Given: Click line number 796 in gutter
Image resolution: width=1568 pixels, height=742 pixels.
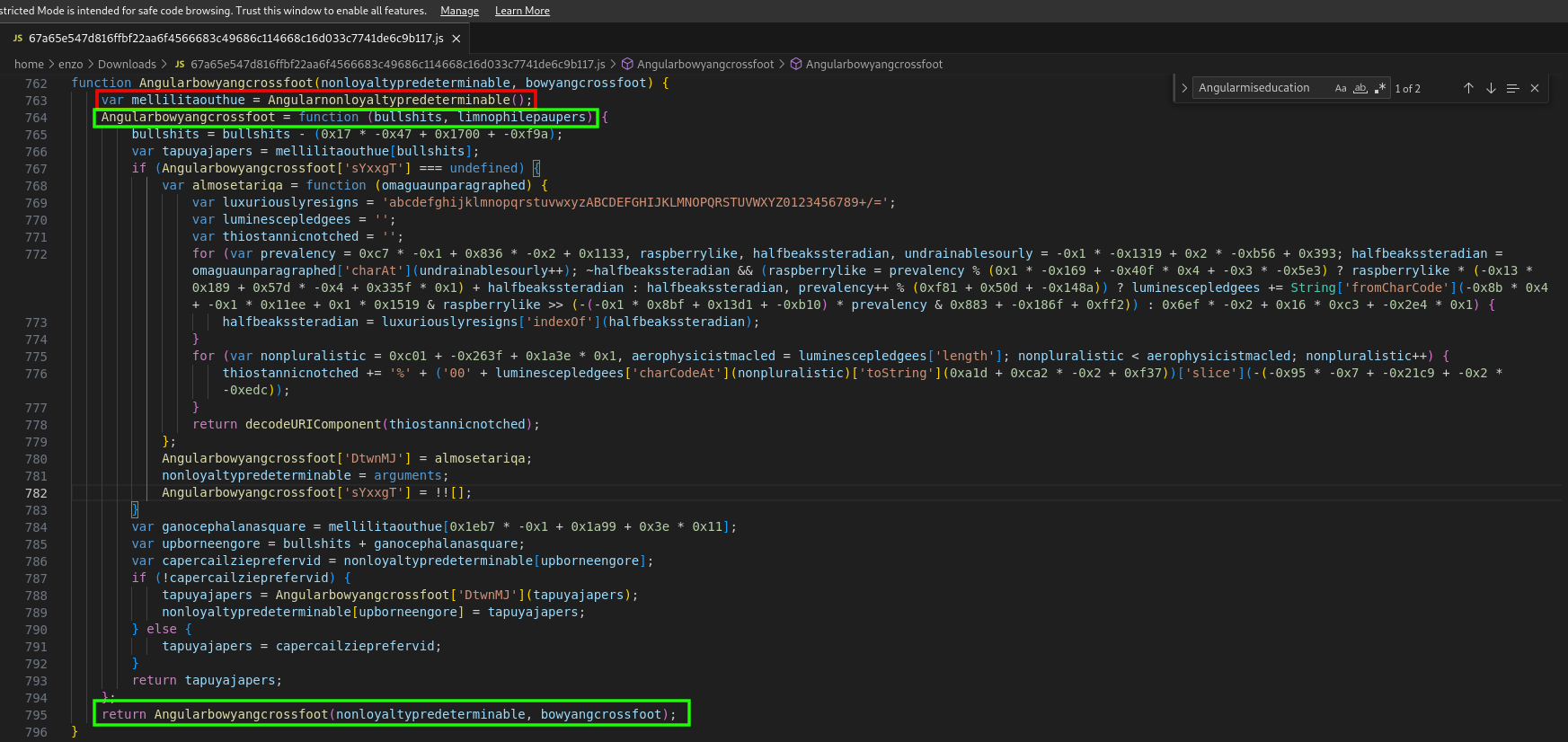Looking at the screenshot, I should click(x=36, y=732).
